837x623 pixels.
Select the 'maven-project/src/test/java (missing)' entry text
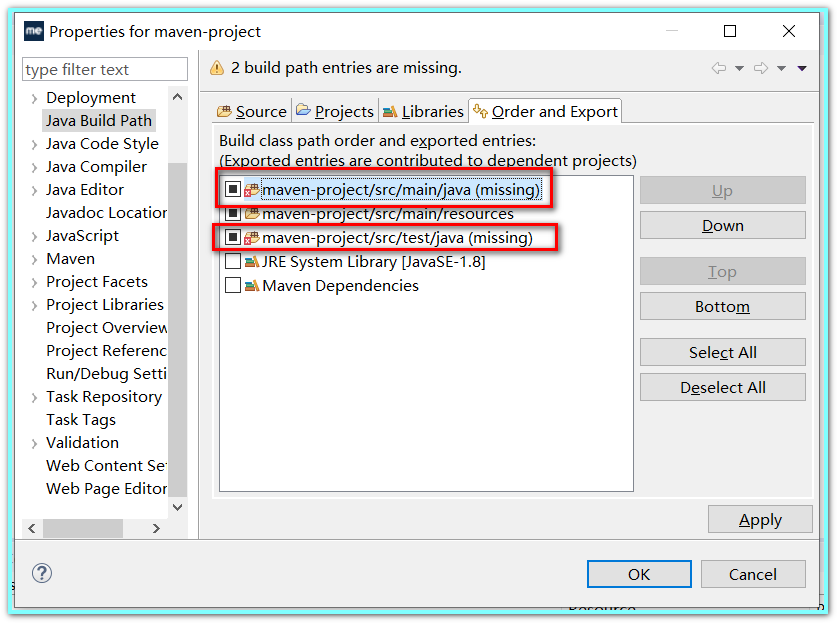pos(398,238)
